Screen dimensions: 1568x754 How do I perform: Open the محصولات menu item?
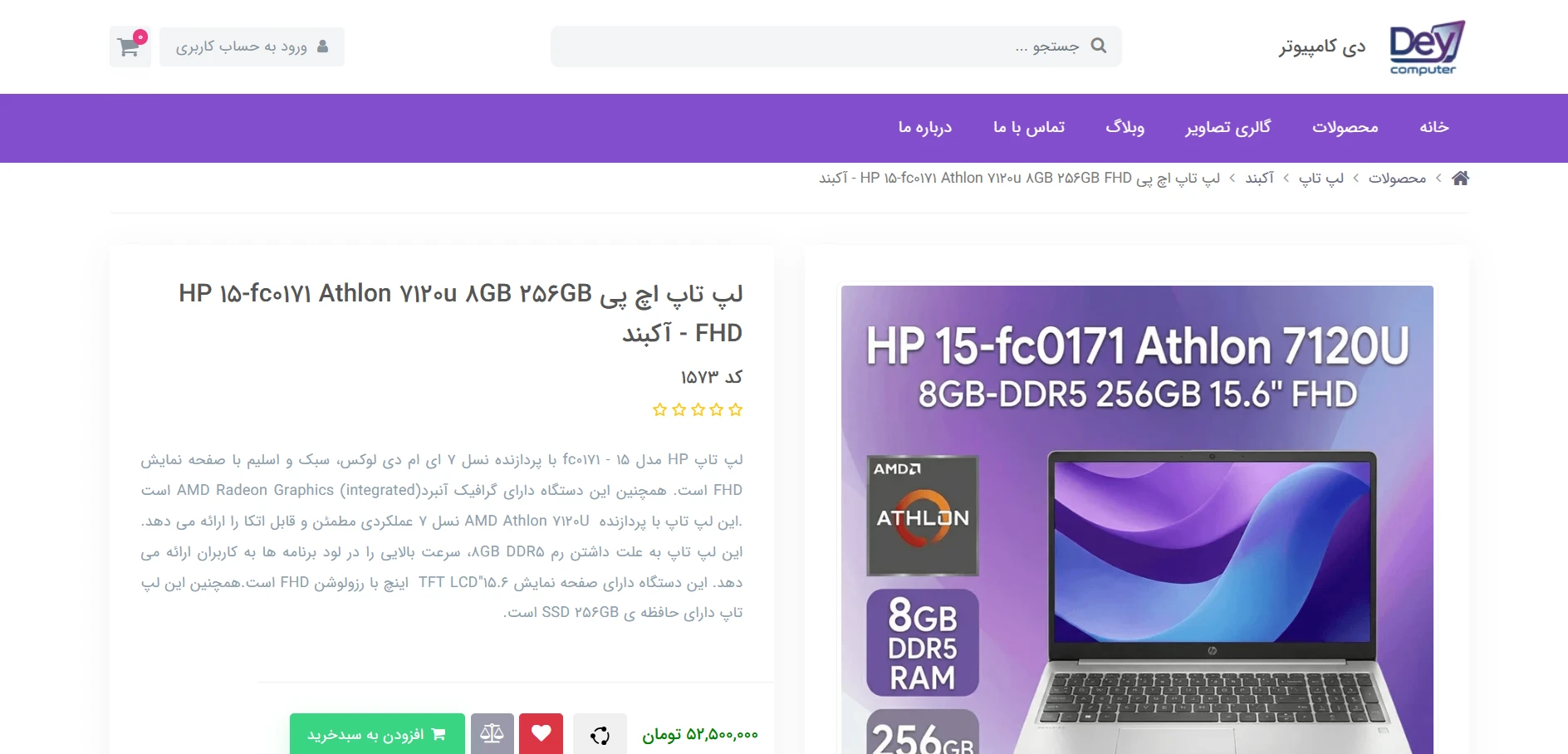pyautogui.click(x=1345, y=127)
